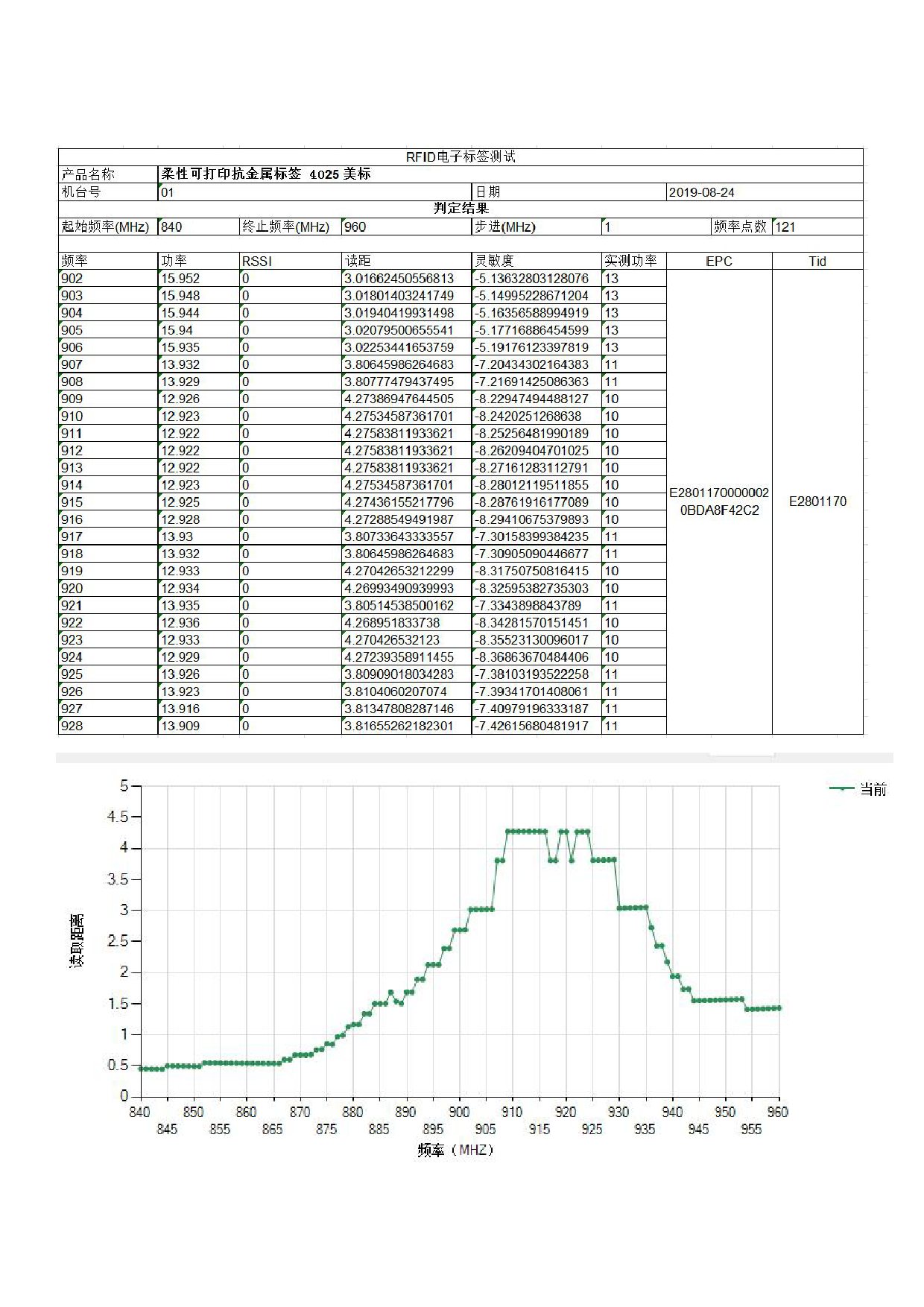Select the EPC value E2801170000002 0BDA8F42C2
Image resolution: width=924 pixels, height=1307 pixels.
718,501
